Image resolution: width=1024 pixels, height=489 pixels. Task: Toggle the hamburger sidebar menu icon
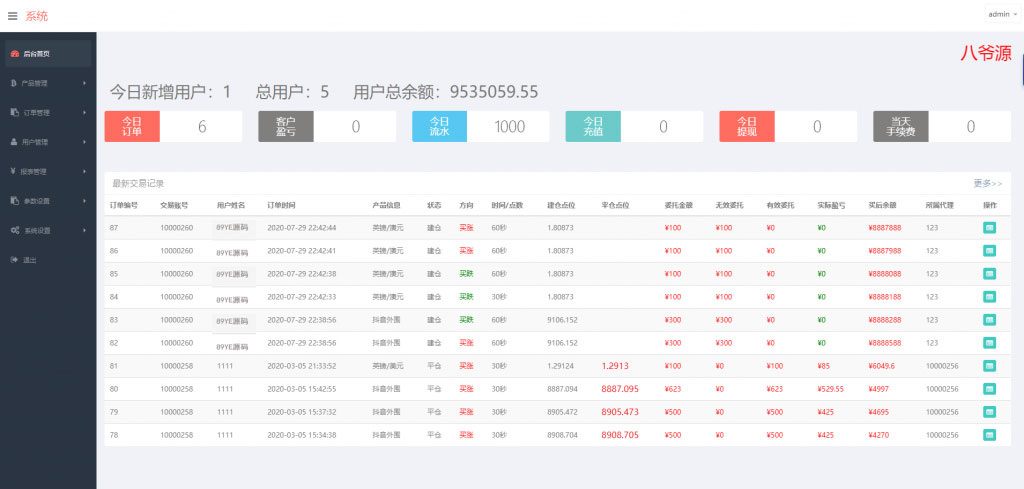coord(12,16)
